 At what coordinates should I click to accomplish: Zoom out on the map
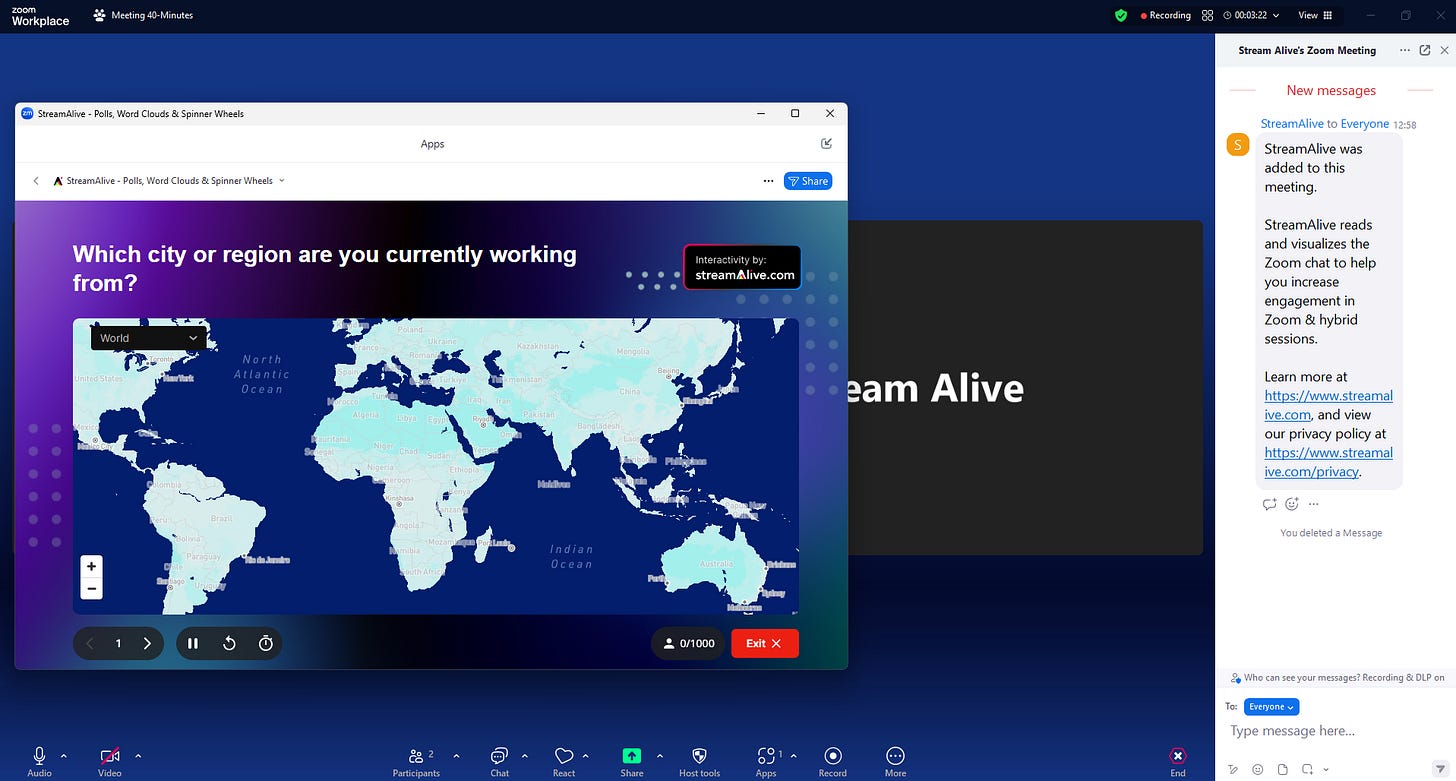(91, 589)
